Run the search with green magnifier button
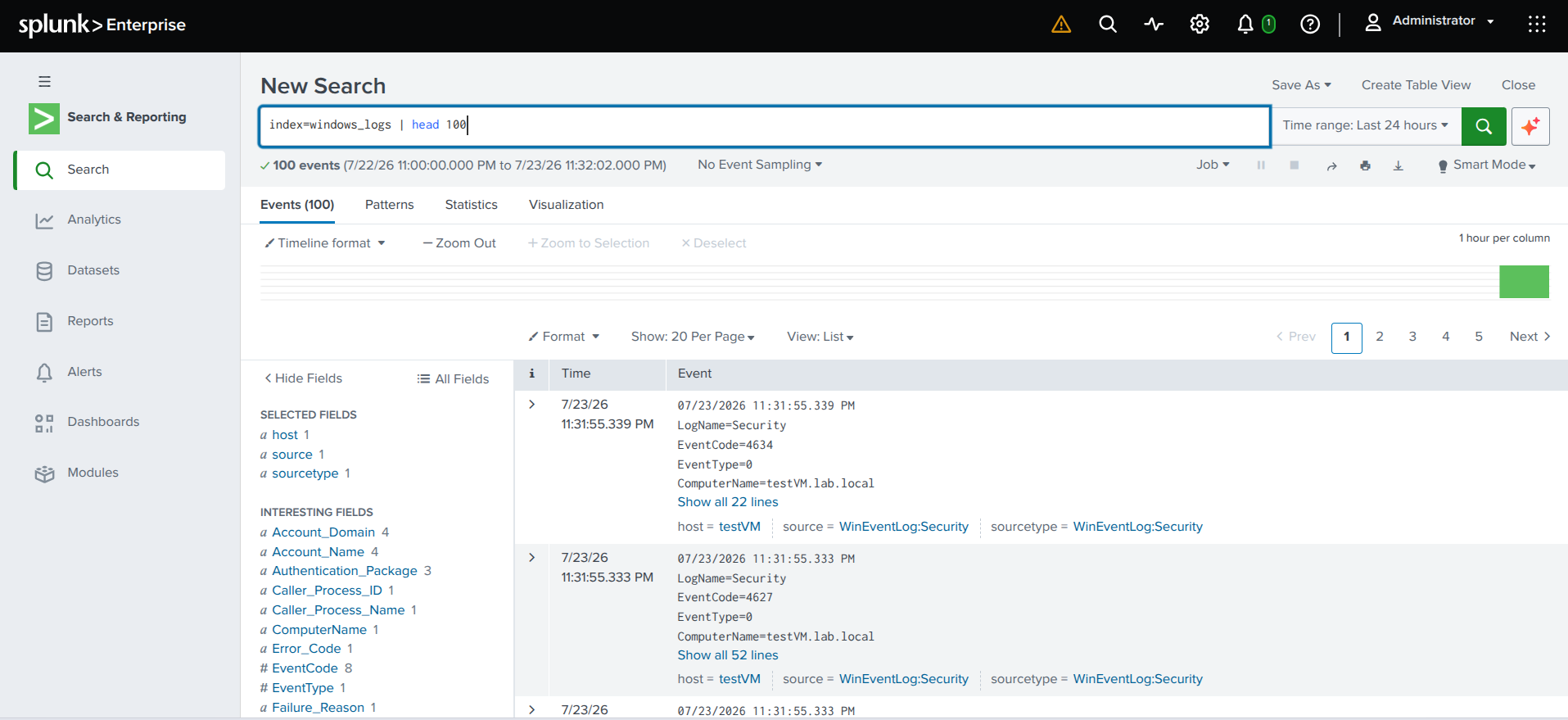The height and width of the screenshot is (720, 1568). pos(1484,126)
